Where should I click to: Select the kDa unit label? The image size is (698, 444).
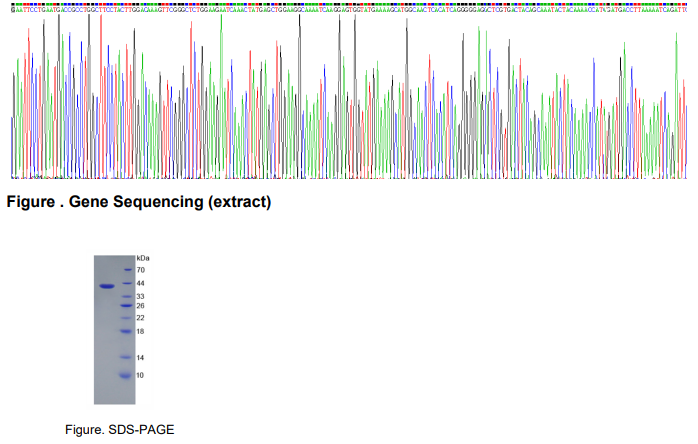point(142,258)
